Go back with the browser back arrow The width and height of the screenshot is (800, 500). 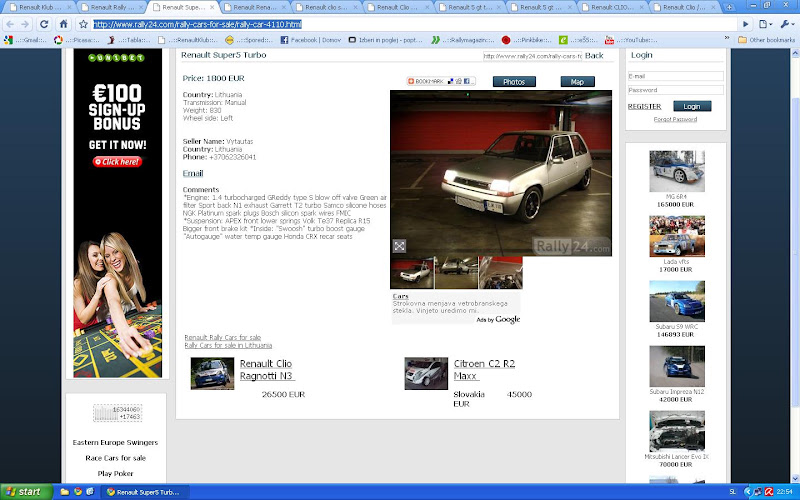10,24
